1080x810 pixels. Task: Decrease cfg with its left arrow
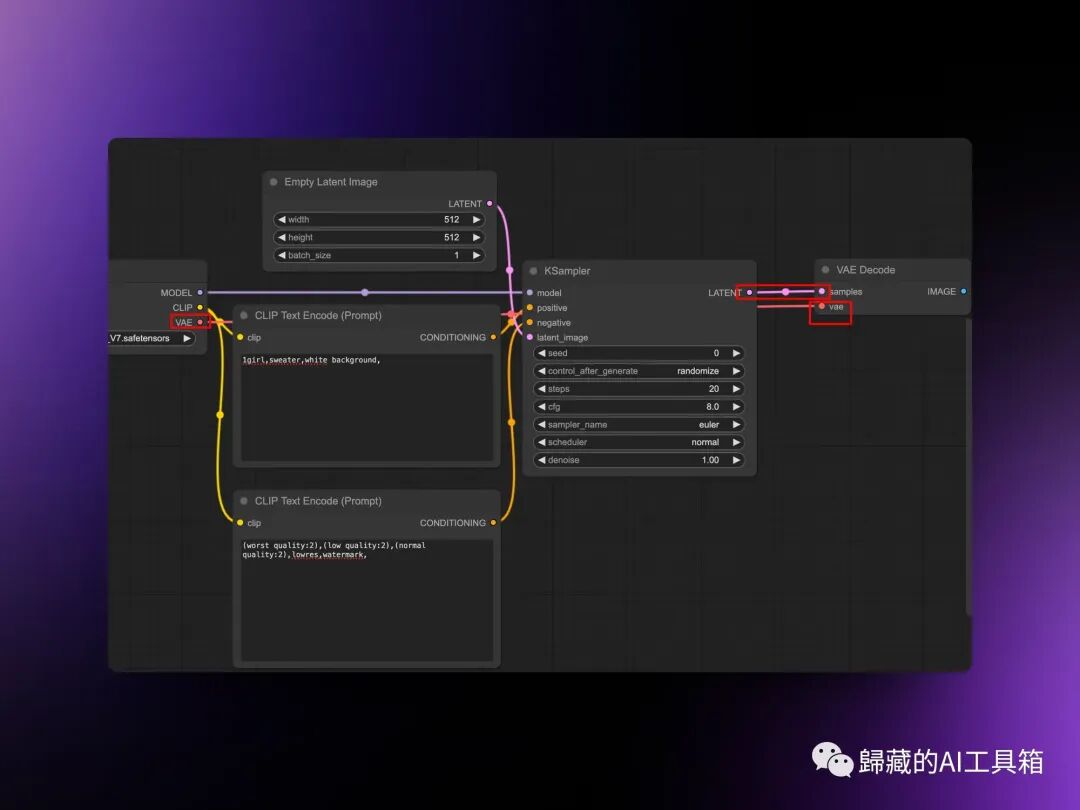click(x=541, y=407)
